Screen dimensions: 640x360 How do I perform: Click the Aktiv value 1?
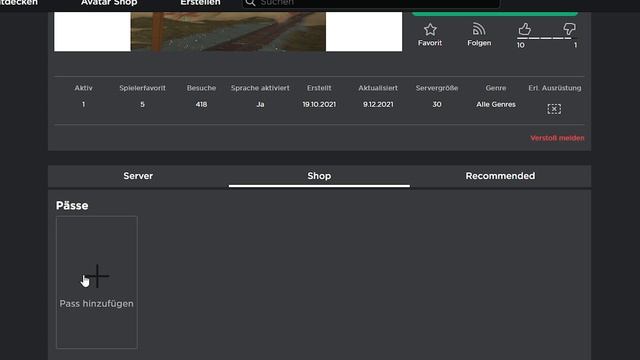[83, 104]
